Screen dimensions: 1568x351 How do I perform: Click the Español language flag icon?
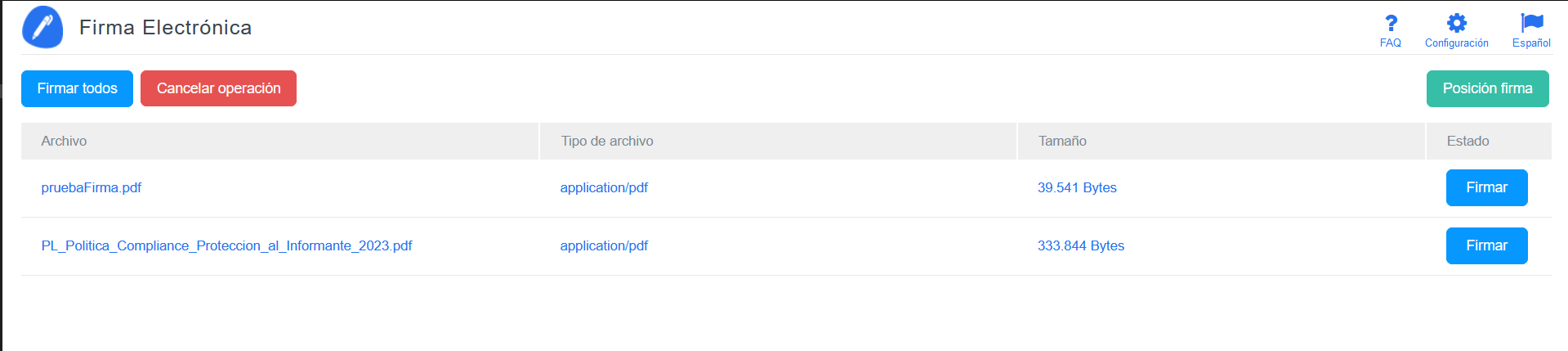[1531, 23]
